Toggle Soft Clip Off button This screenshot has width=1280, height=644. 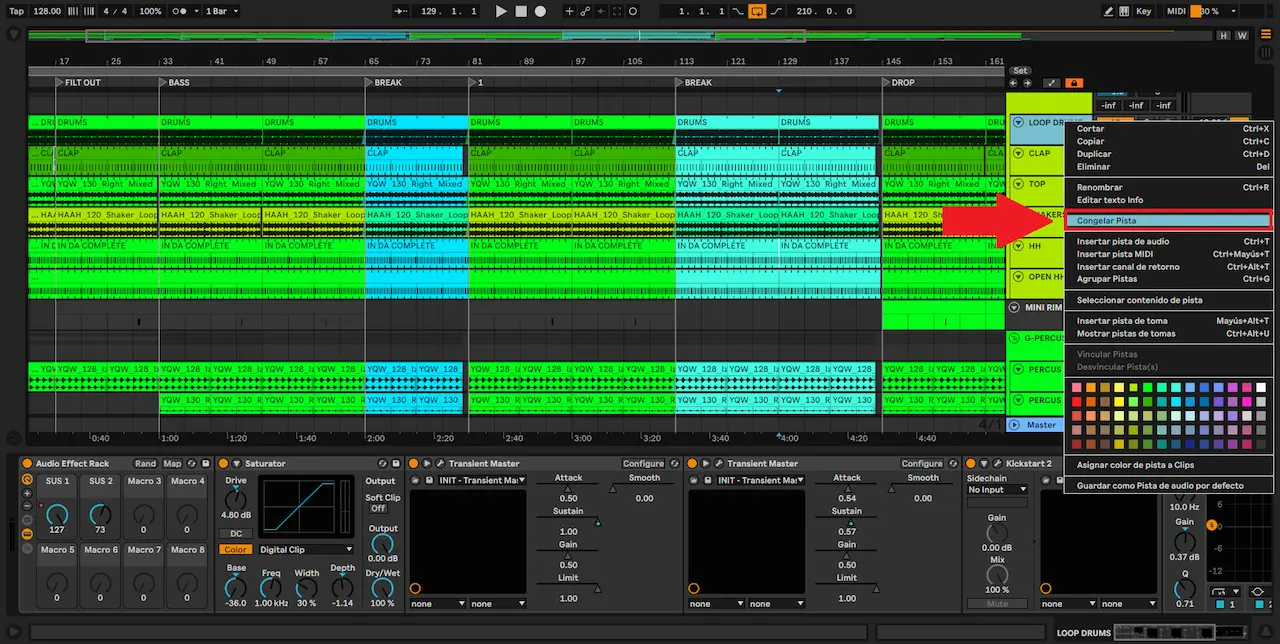[x=379, y=508]
